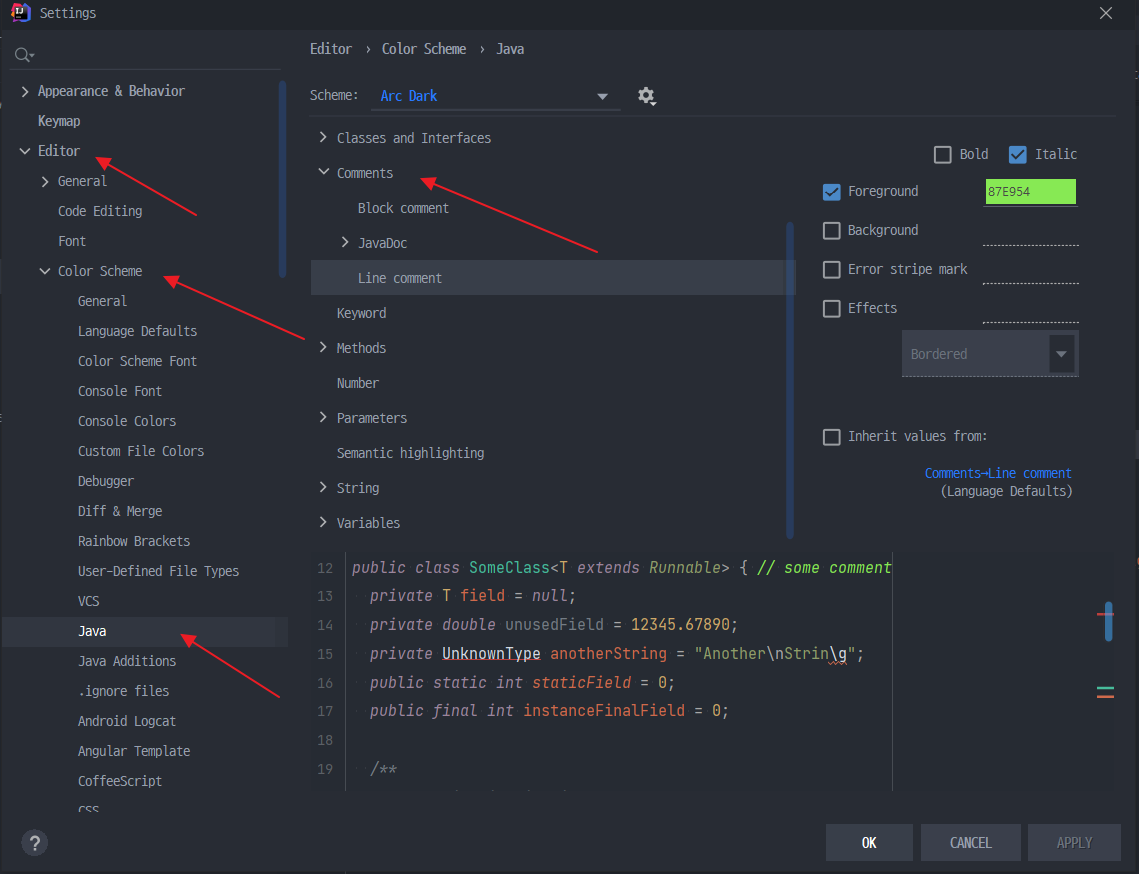Uncheck the Italic checkbox

click(1018, 154)
